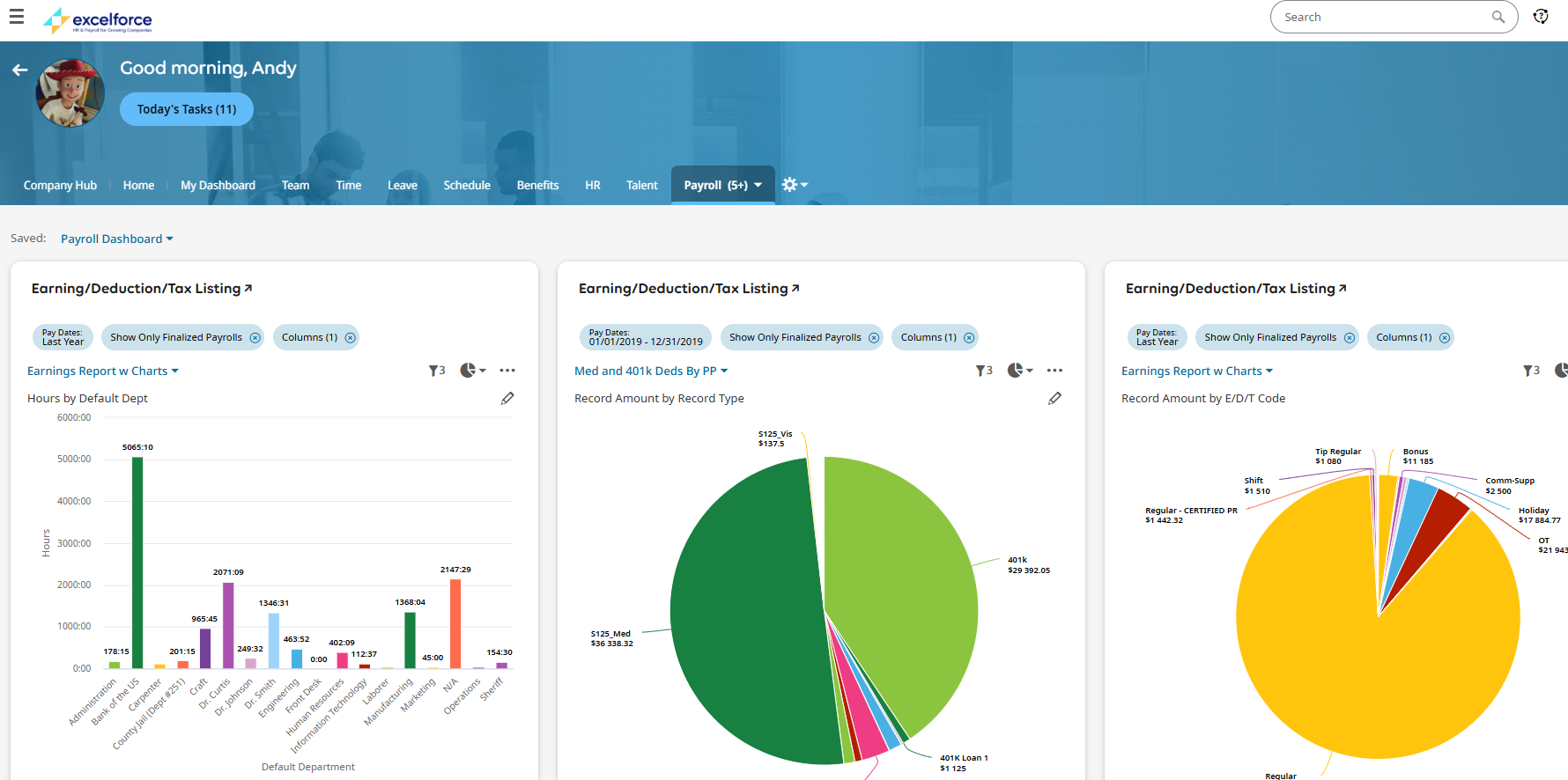This screenshot has width=1568, height=780.
Task: Open the gear settings menu in the nav bar
Action: tap(795, 185)
